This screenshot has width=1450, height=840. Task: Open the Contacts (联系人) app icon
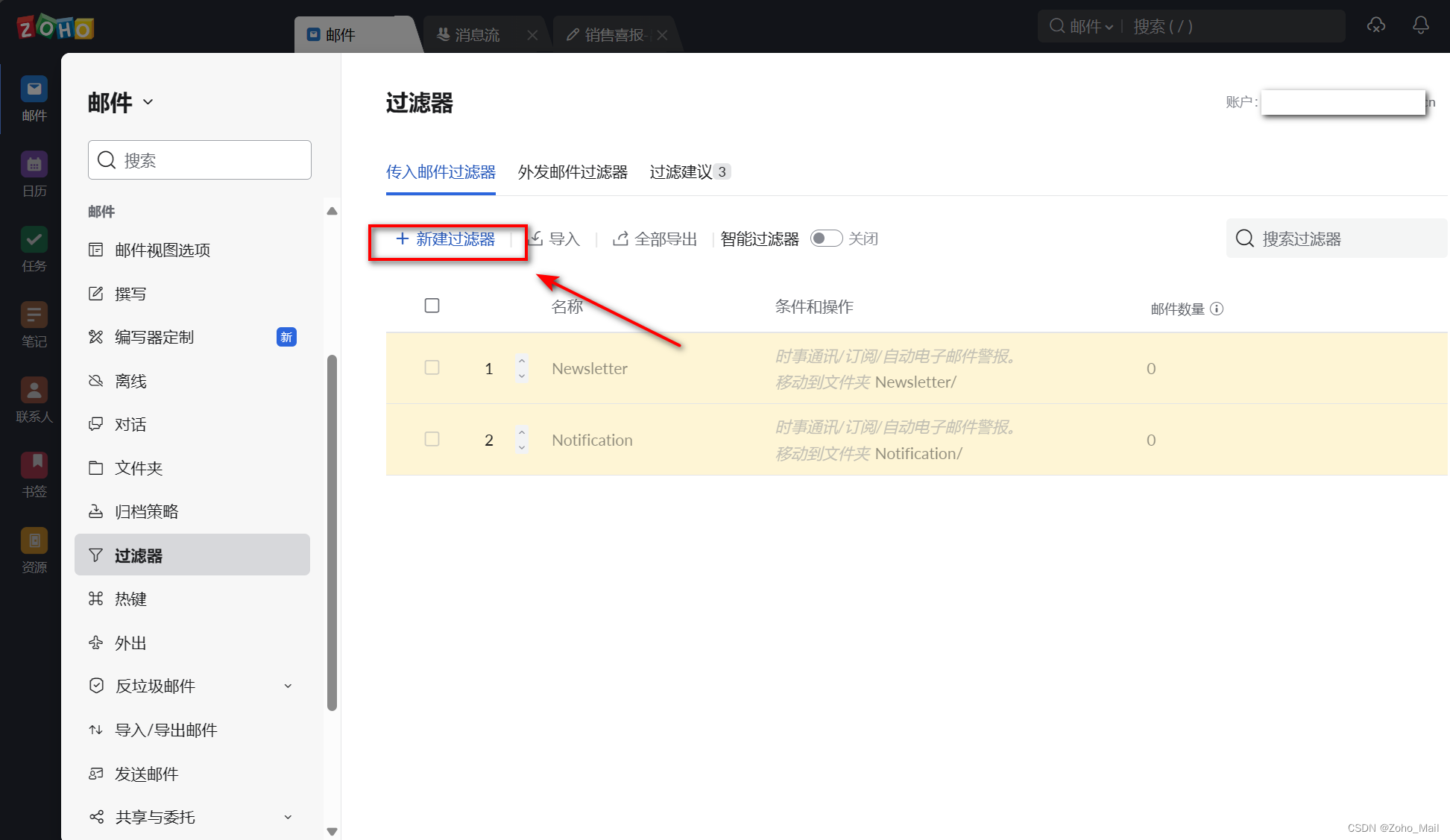click(34, 391)
